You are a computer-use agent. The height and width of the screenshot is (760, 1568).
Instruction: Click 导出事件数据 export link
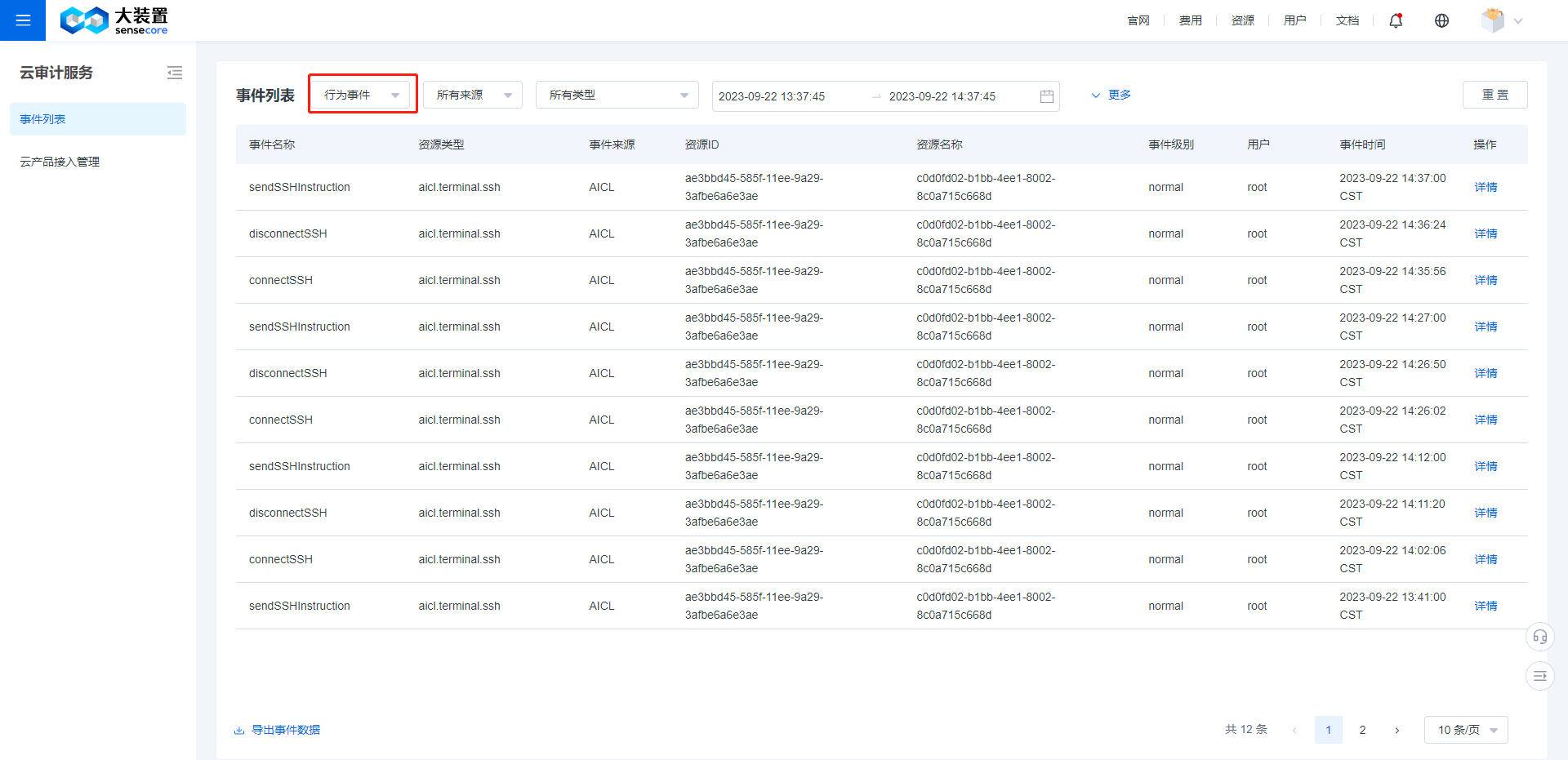pos(285,730)
